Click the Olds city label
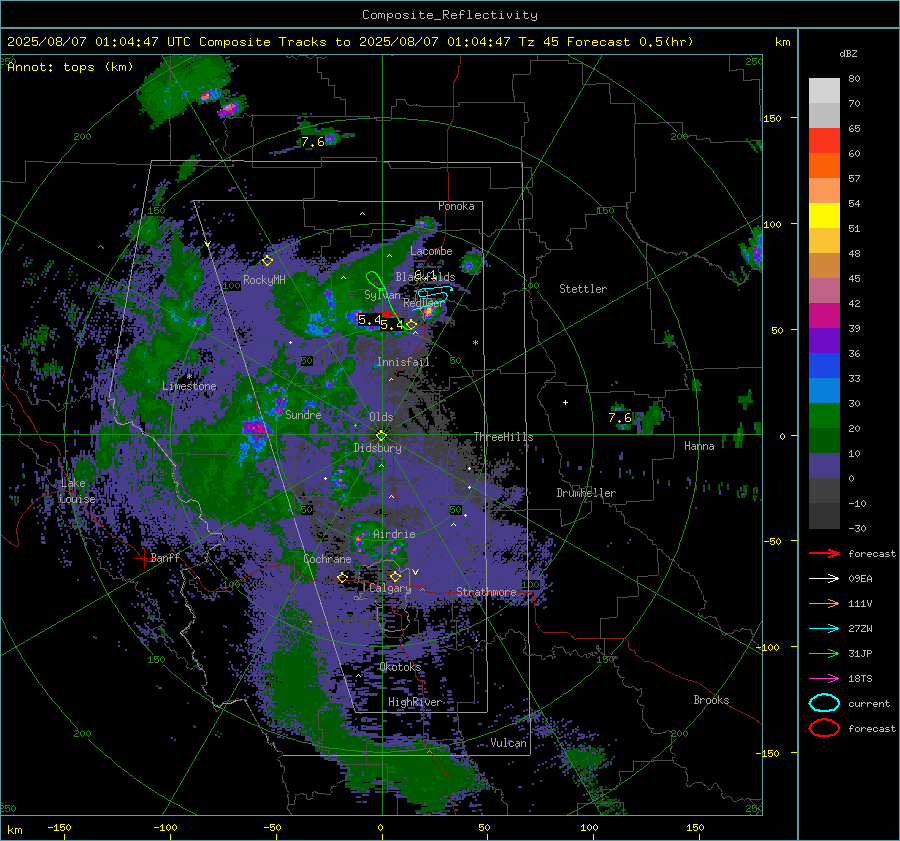This screenshot has width=900, height=841. click(381, 417)
